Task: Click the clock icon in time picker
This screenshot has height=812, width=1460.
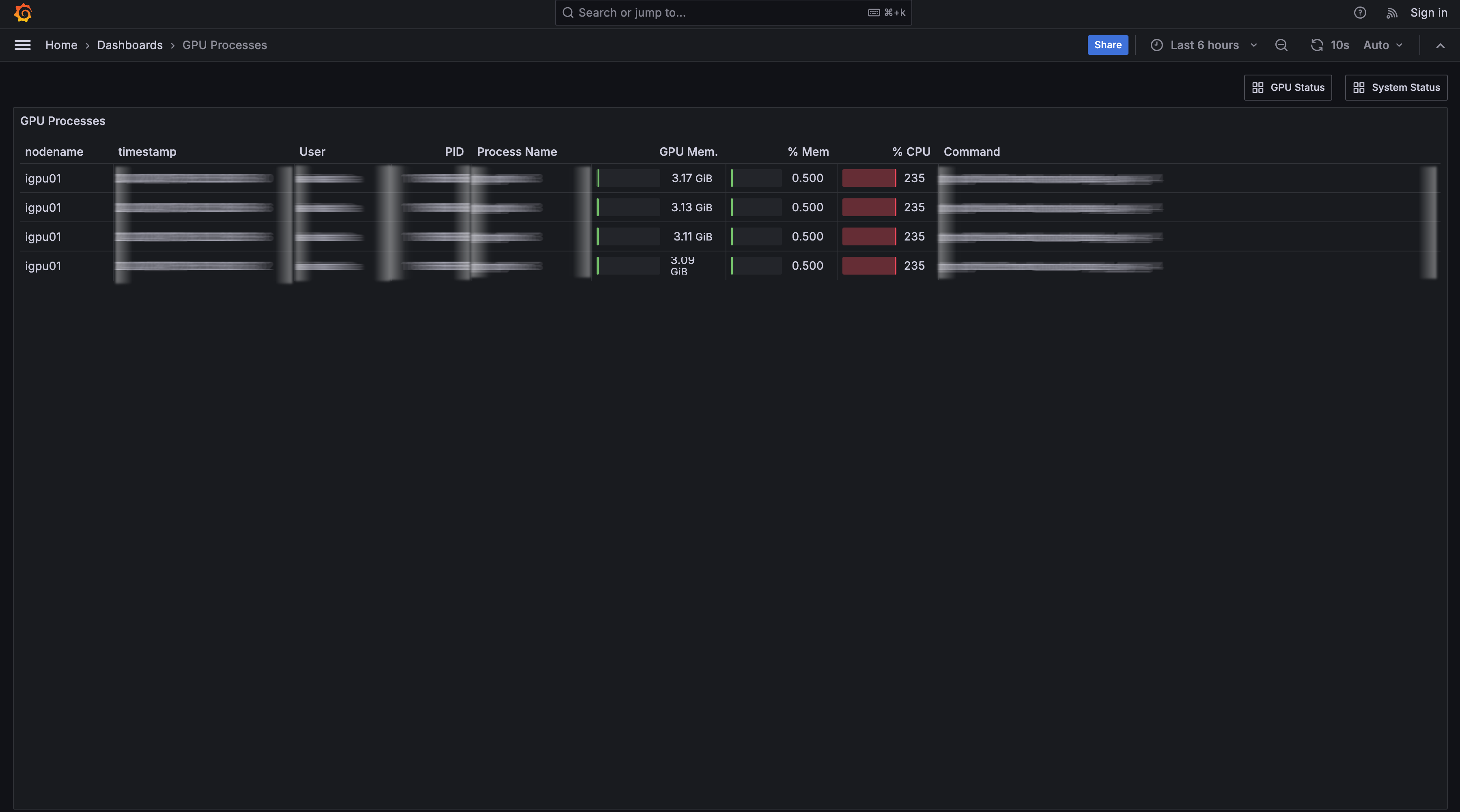Action: pos(1156,45)
